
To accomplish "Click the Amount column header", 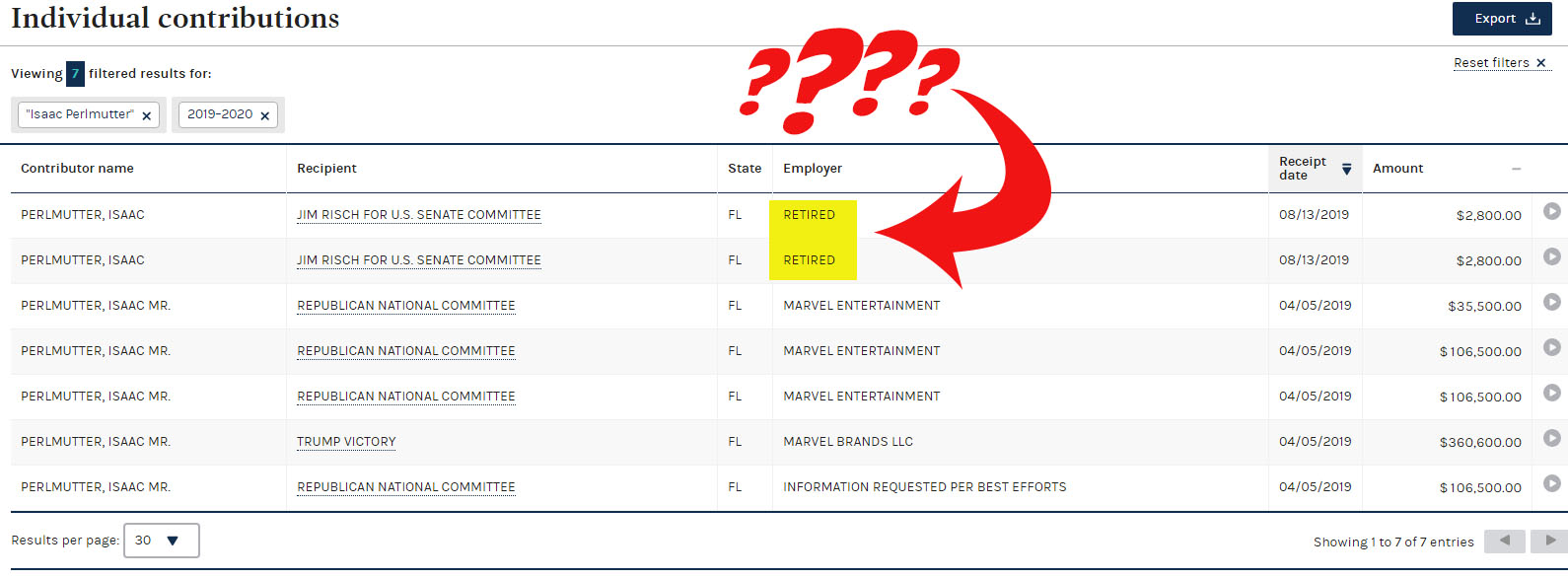I will click(1397, 169).
